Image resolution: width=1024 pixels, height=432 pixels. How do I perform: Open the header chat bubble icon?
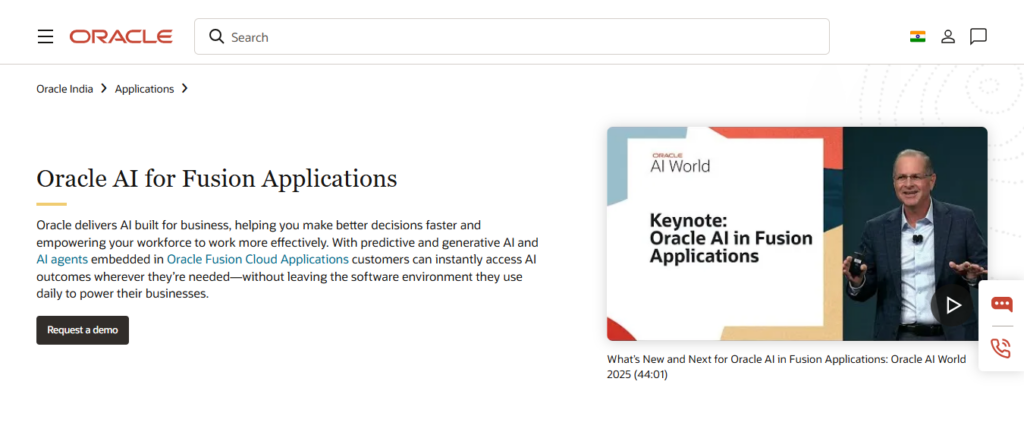[978, 37]
